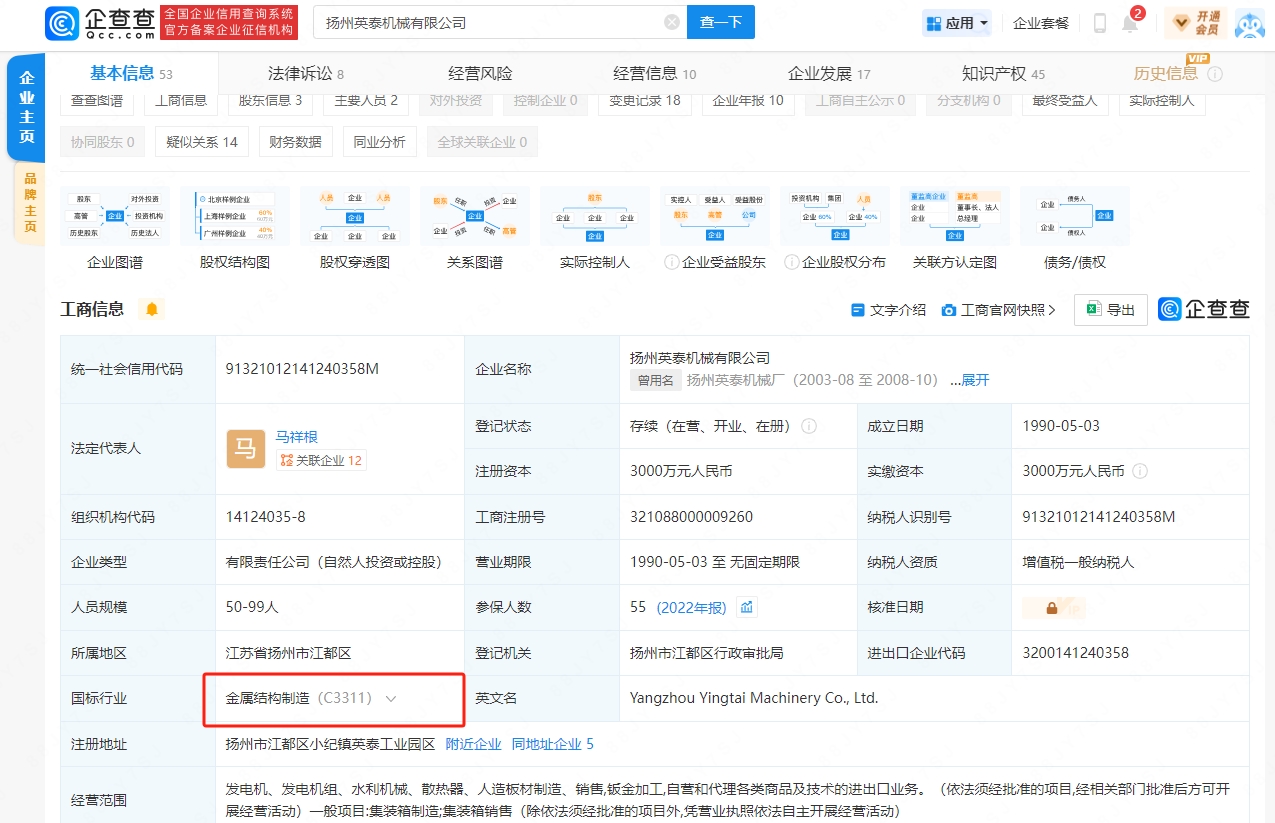Screen dimensions: 1275x823
Task: Click the 开通会员 VIP badge
Action: [1195, 23]
